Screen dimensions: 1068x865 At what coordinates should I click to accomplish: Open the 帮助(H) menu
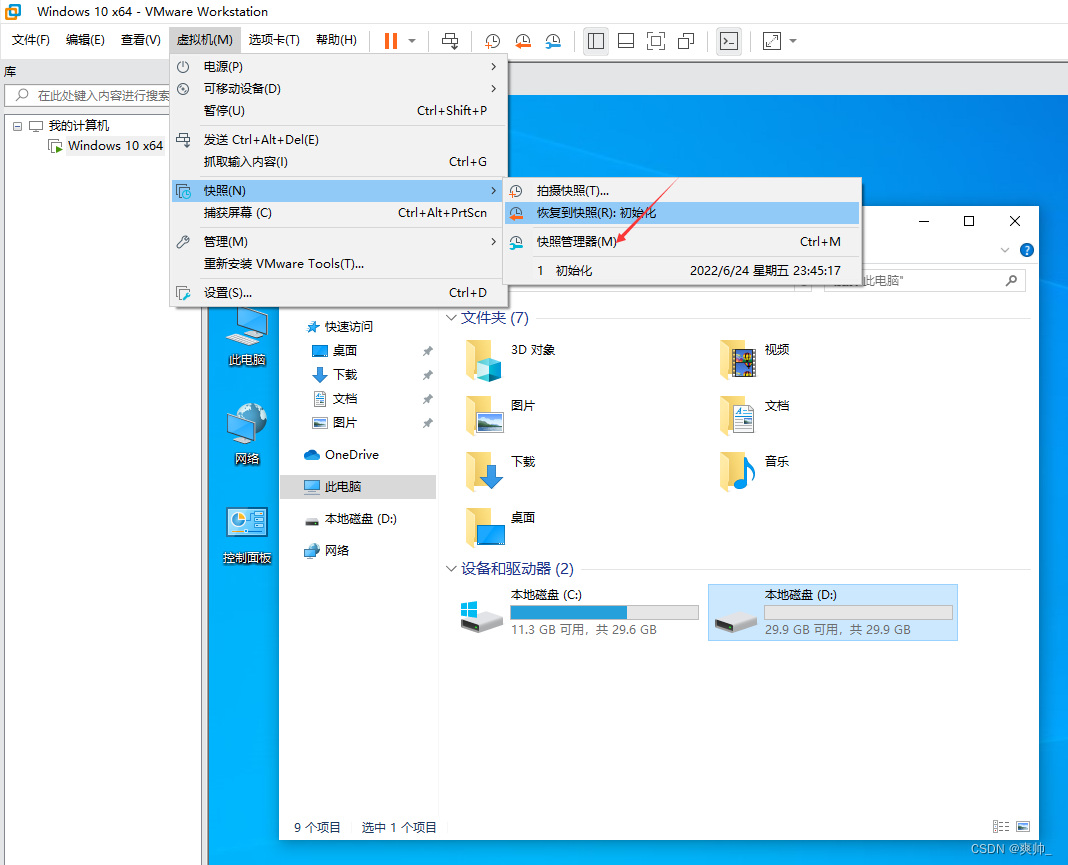click(336, 40)
